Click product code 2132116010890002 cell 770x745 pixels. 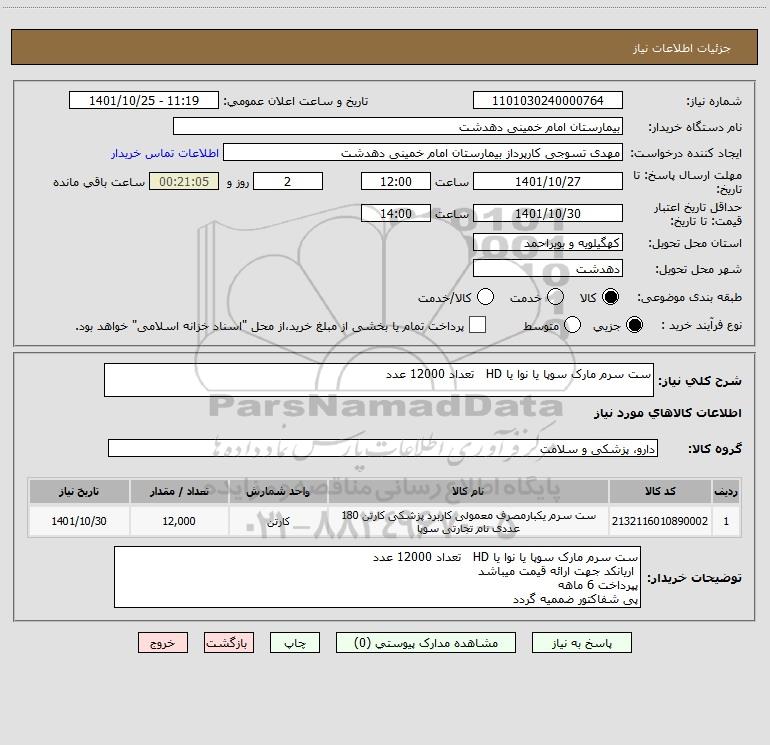tap(660, 521)
